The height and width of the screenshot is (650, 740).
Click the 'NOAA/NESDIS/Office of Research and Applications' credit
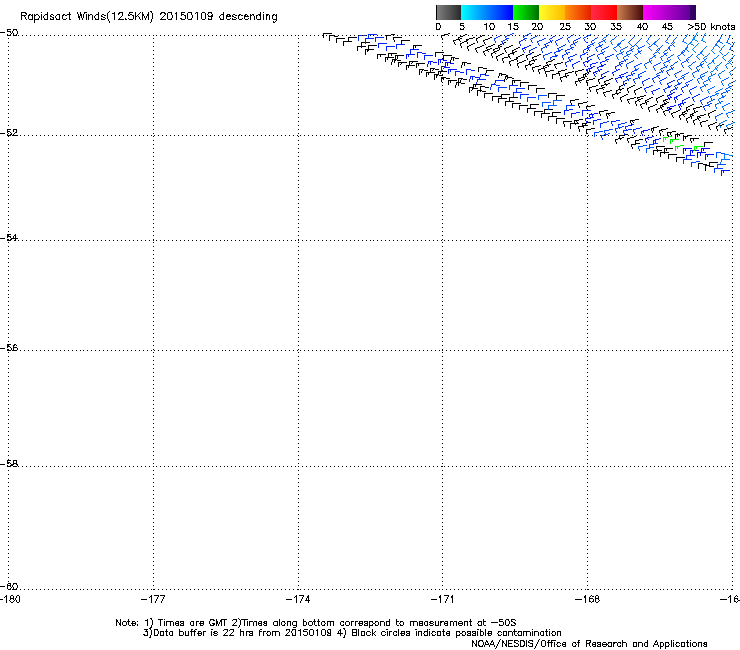coord(589,644)
